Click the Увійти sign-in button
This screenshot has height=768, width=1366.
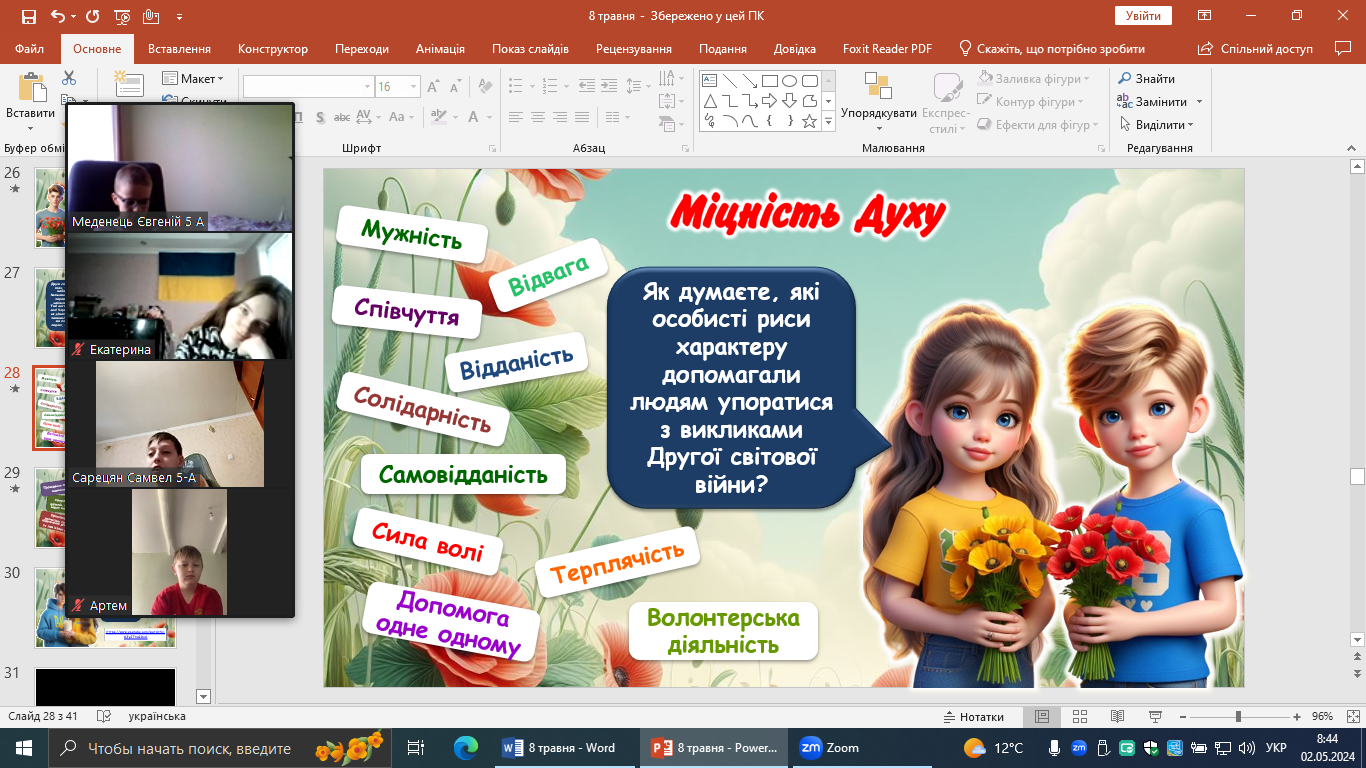click(1143, 16)
